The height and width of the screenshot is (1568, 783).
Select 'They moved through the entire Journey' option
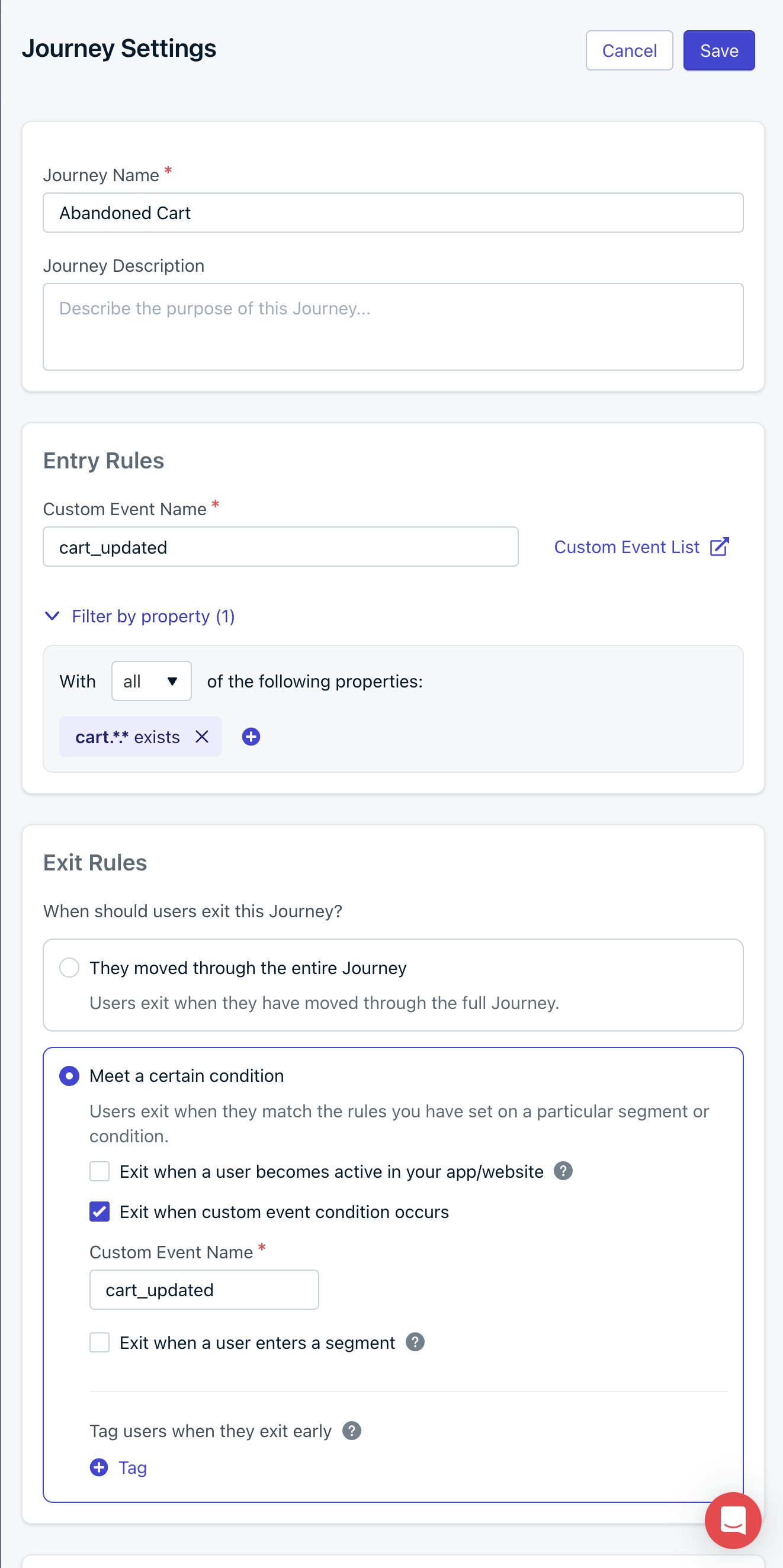[x=69, y=966]
